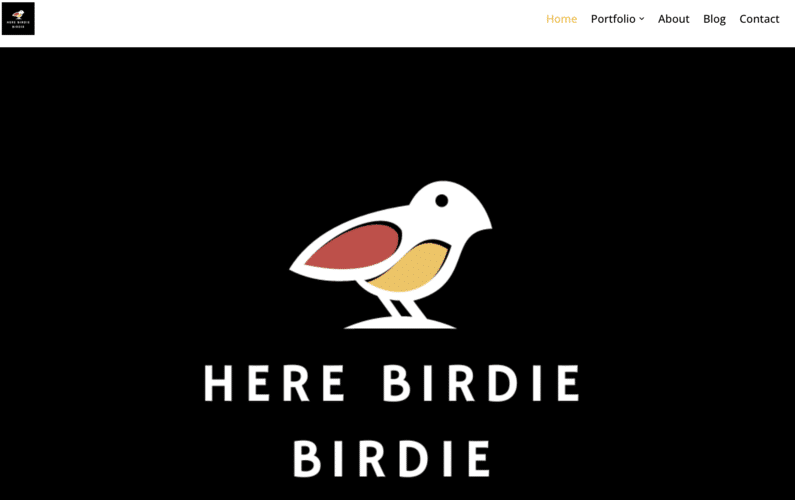
Task: Expand the chevron beside Portfolio
Action: 641,19
